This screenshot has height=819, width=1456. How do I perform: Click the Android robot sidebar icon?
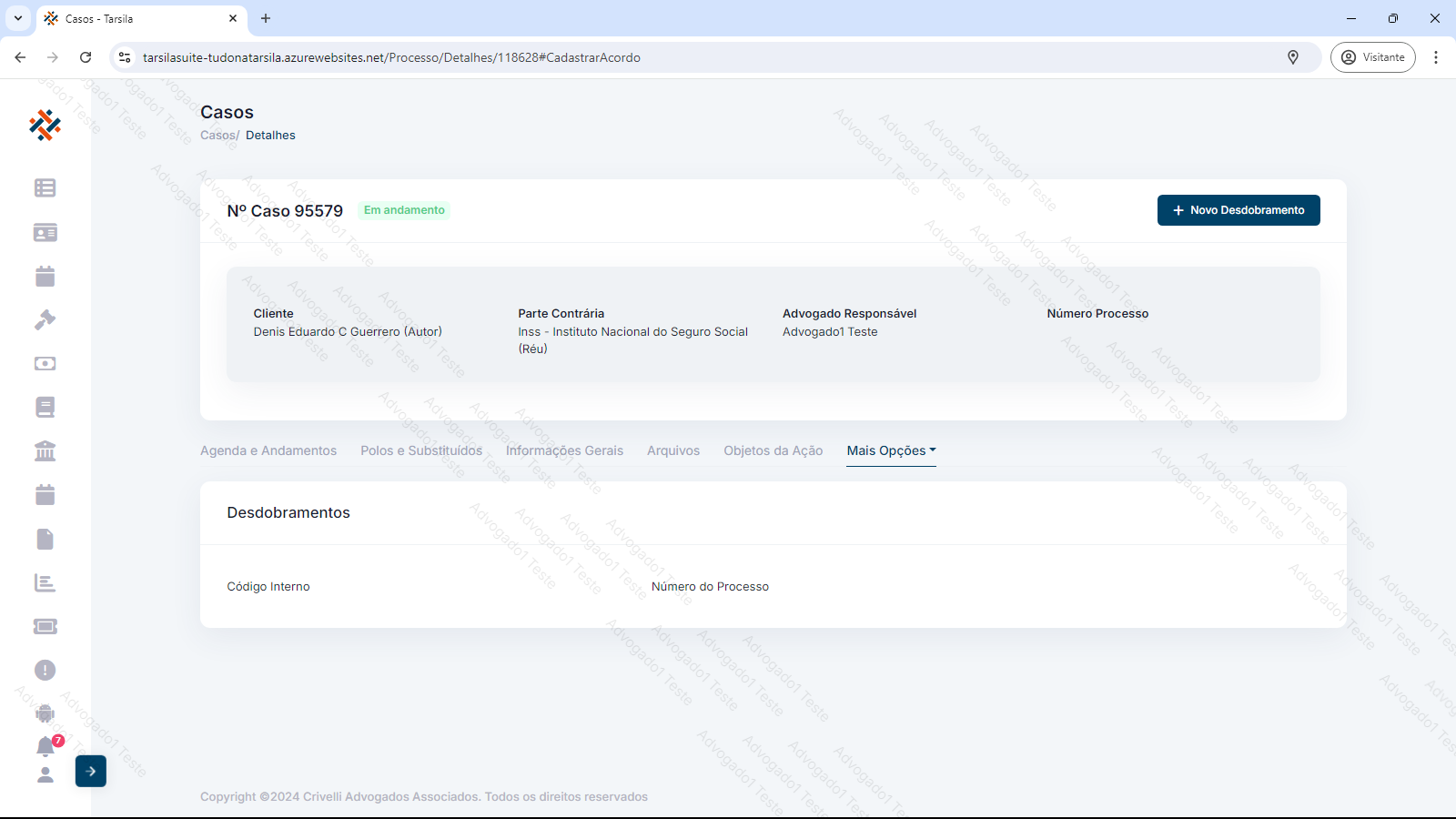click(x=45, y=714)
